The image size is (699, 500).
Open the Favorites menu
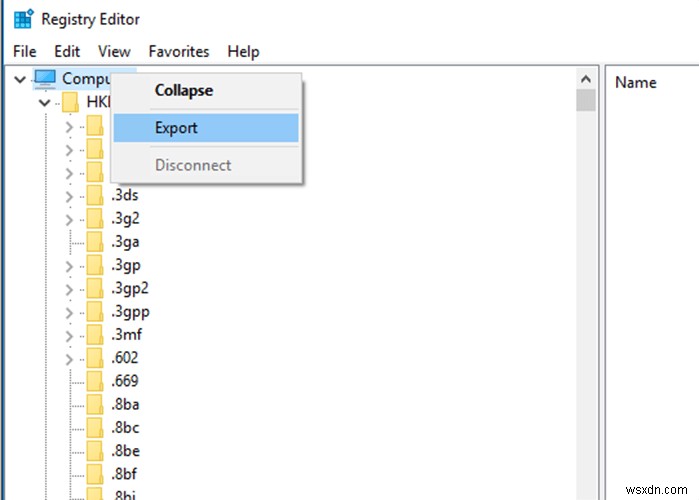tap(179, 52)
